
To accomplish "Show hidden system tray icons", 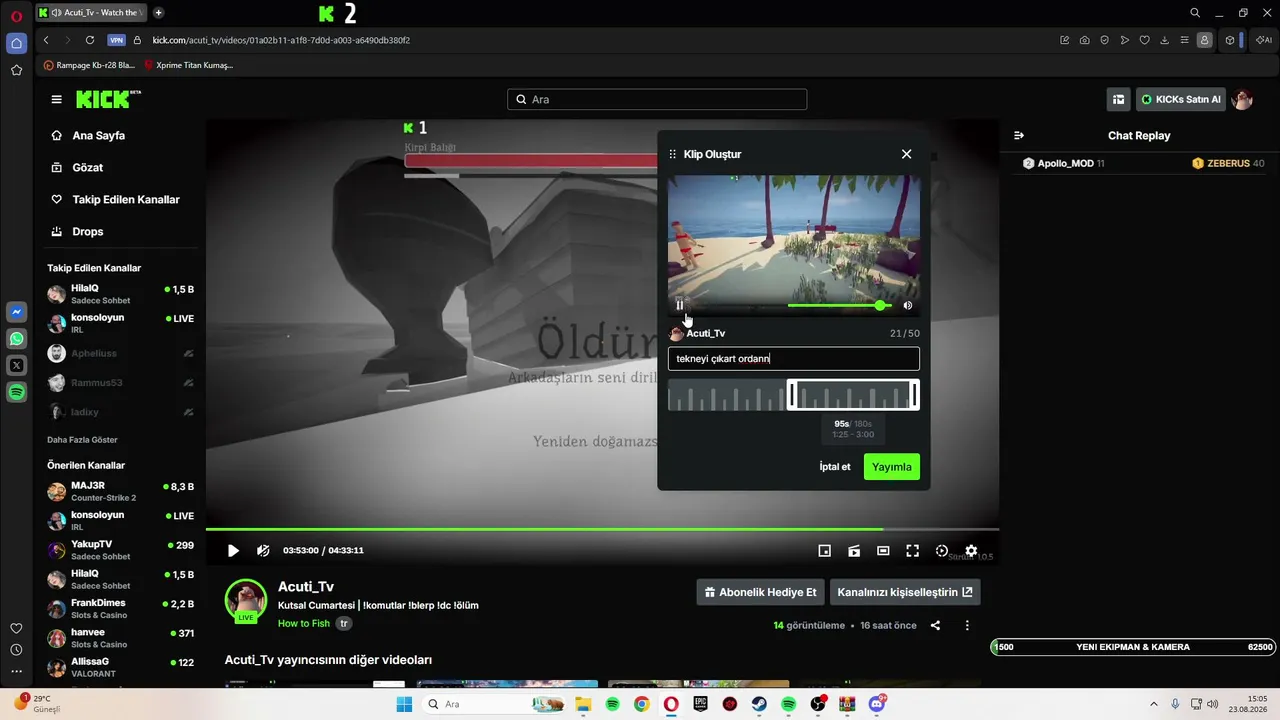I will (x=1154, y=704).
